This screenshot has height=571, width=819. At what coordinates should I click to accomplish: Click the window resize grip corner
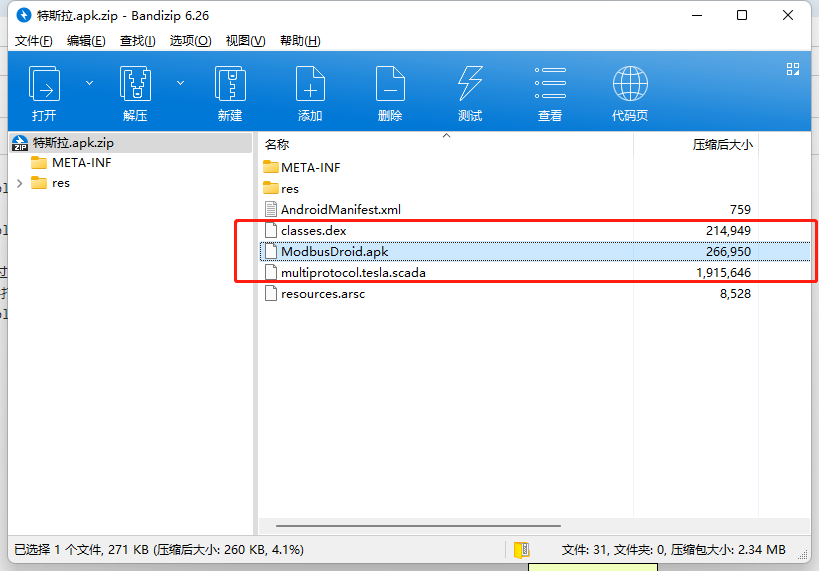803,556
